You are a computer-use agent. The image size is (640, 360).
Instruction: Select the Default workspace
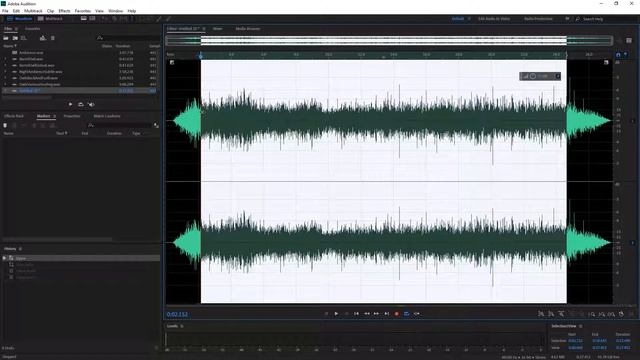tap(458, 19)
